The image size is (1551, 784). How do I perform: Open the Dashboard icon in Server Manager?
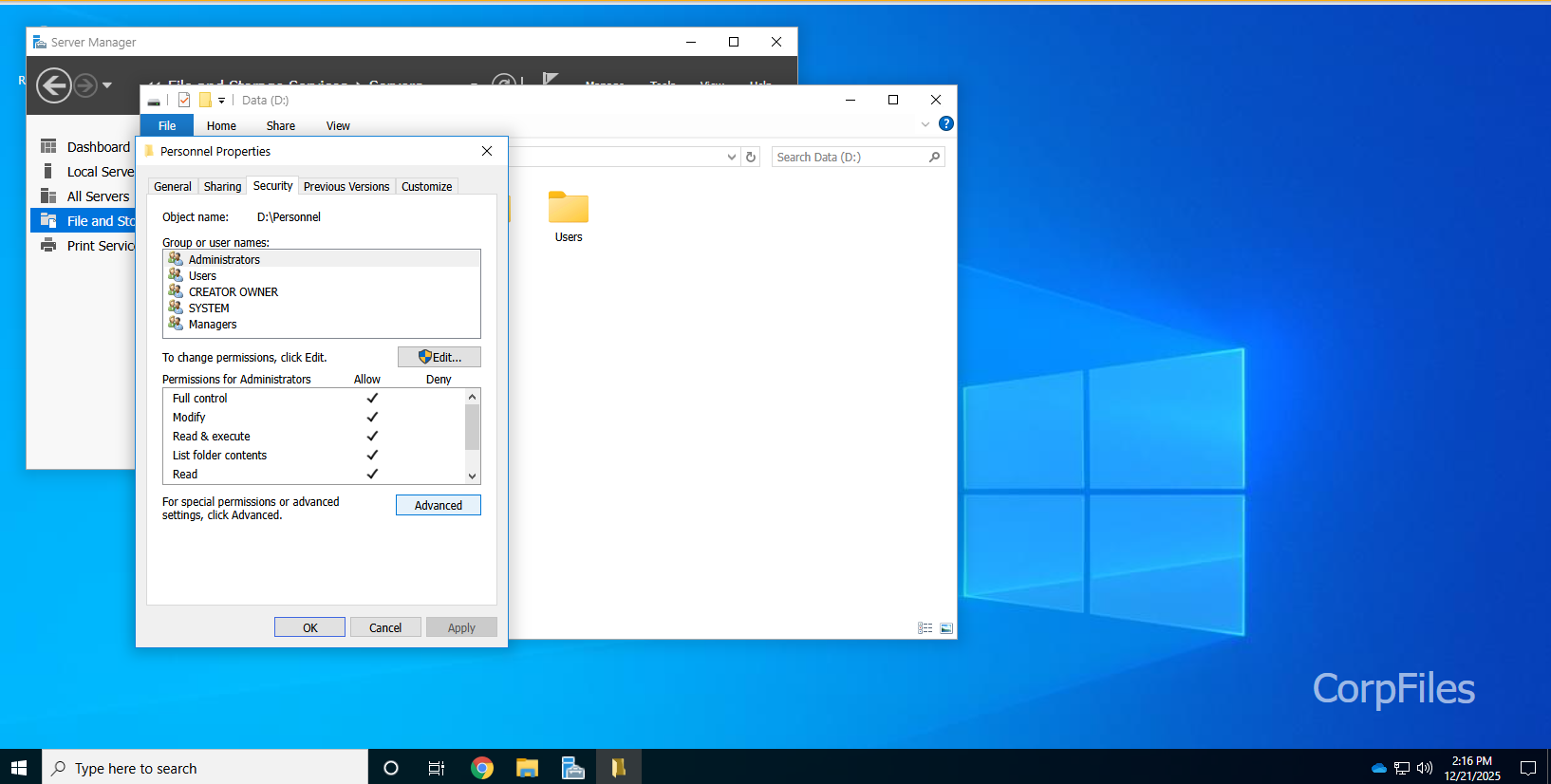[x=48, y=146]
